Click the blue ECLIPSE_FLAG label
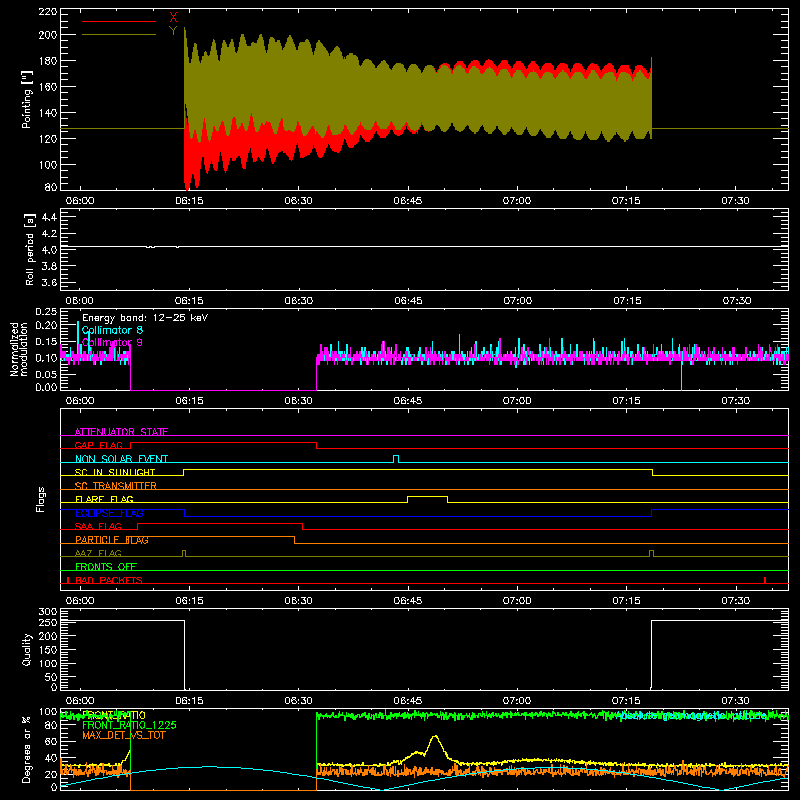The width and height of the screenshot is (800, 800). [109, 513]
